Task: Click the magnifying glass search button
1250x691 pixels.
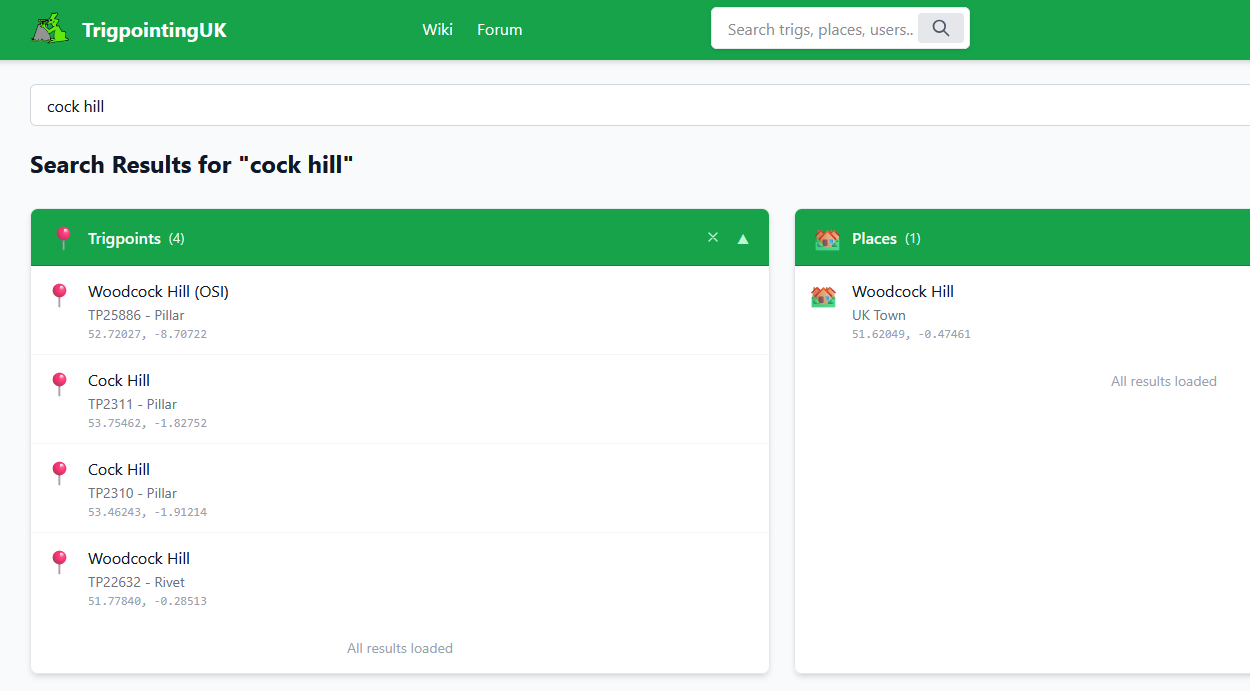Action: (x=941, y=28)
